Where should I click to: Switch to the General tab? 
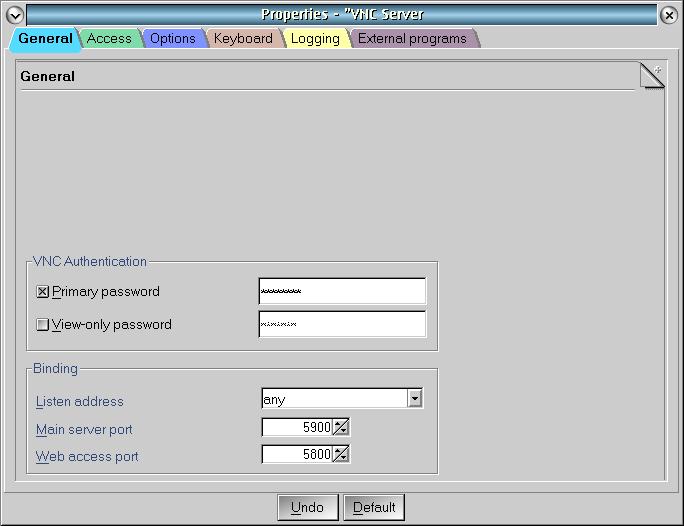(45, 38)
